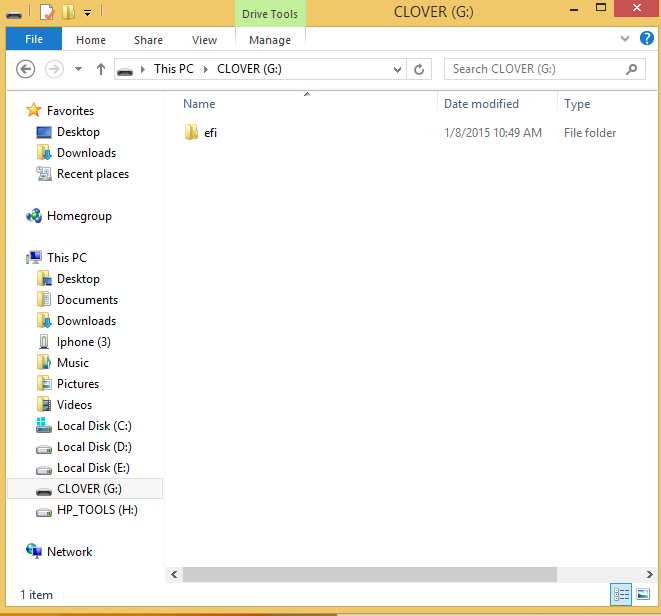The width and height of the screenshot is (661, 616).
Task: Open the Videos folder
Action: coord(74,405)
